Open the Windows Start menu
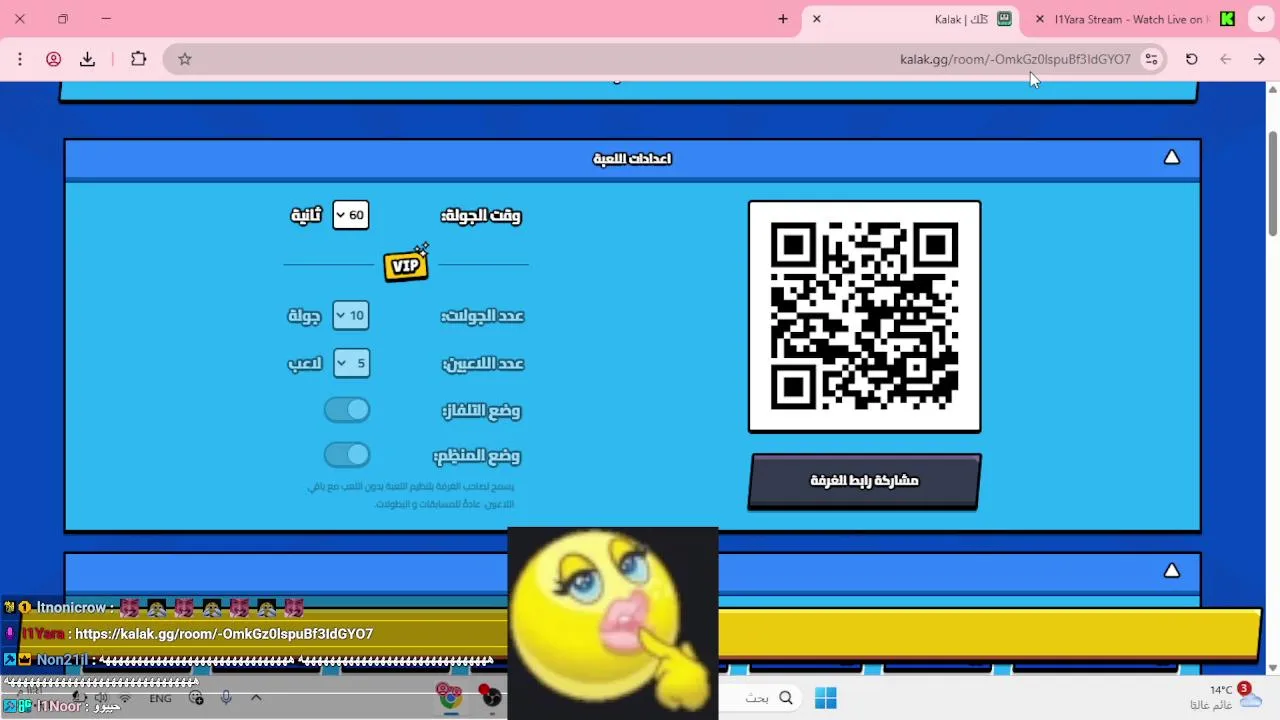Image resolution: width=1280 pixels, height=720 pixels. [825, 698]
